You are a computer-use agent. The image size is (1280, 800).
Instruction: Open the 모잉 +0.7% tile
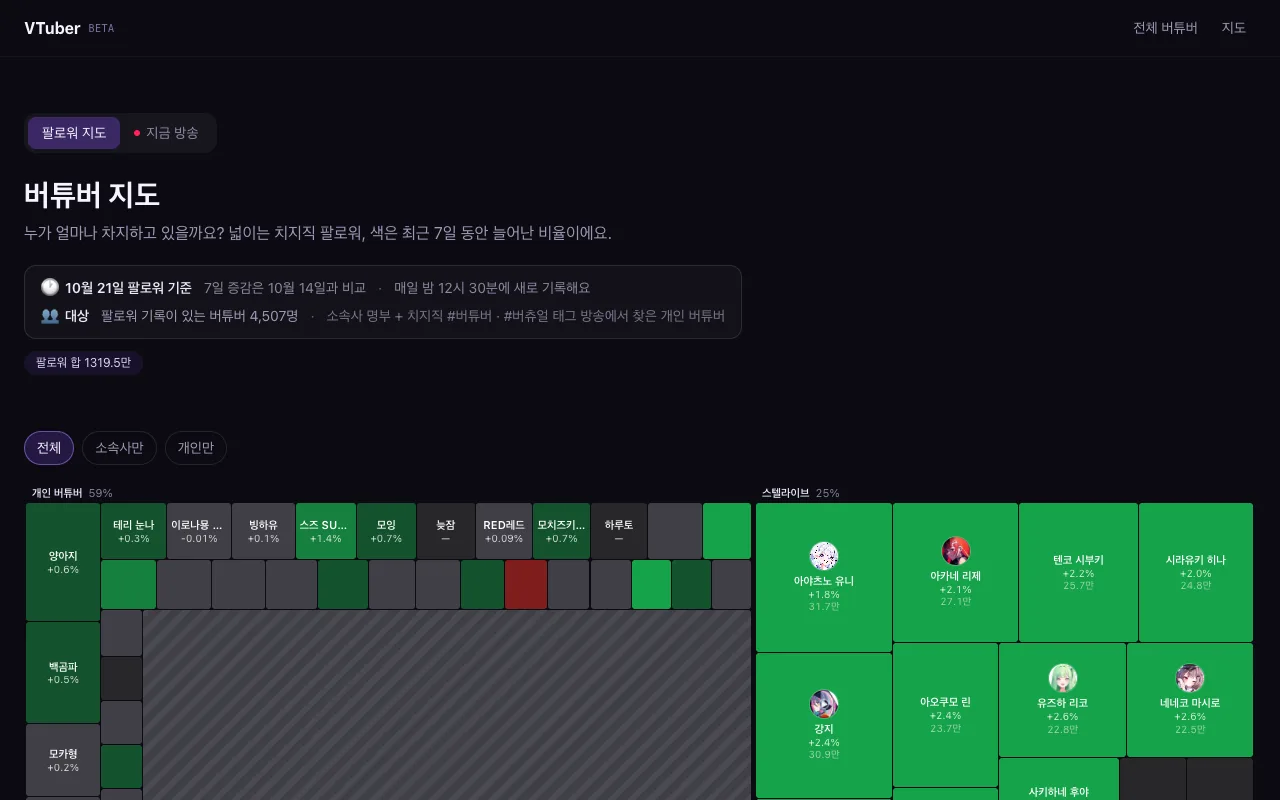pyautogui.click(x=386, y=531)
